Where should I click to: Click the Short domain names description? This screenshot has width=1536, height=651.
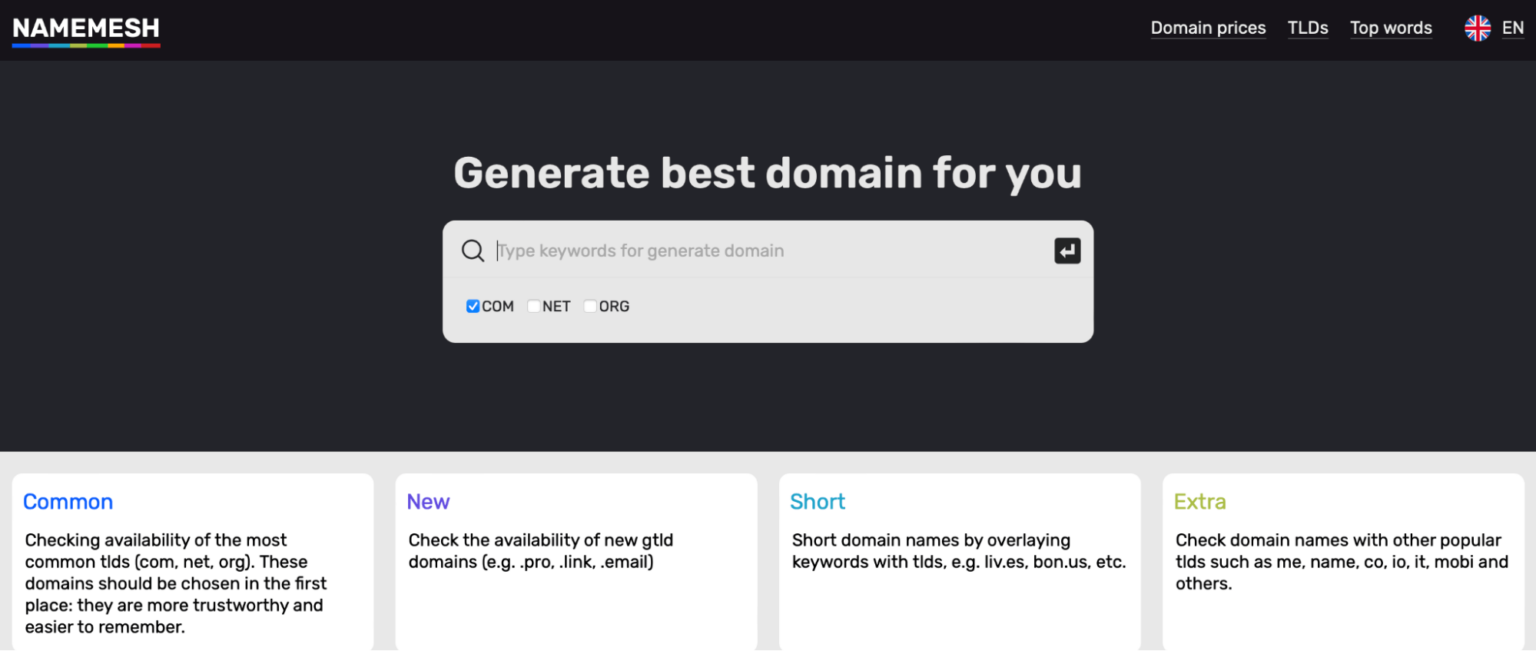pyautogui.click(x=958, y=551)
